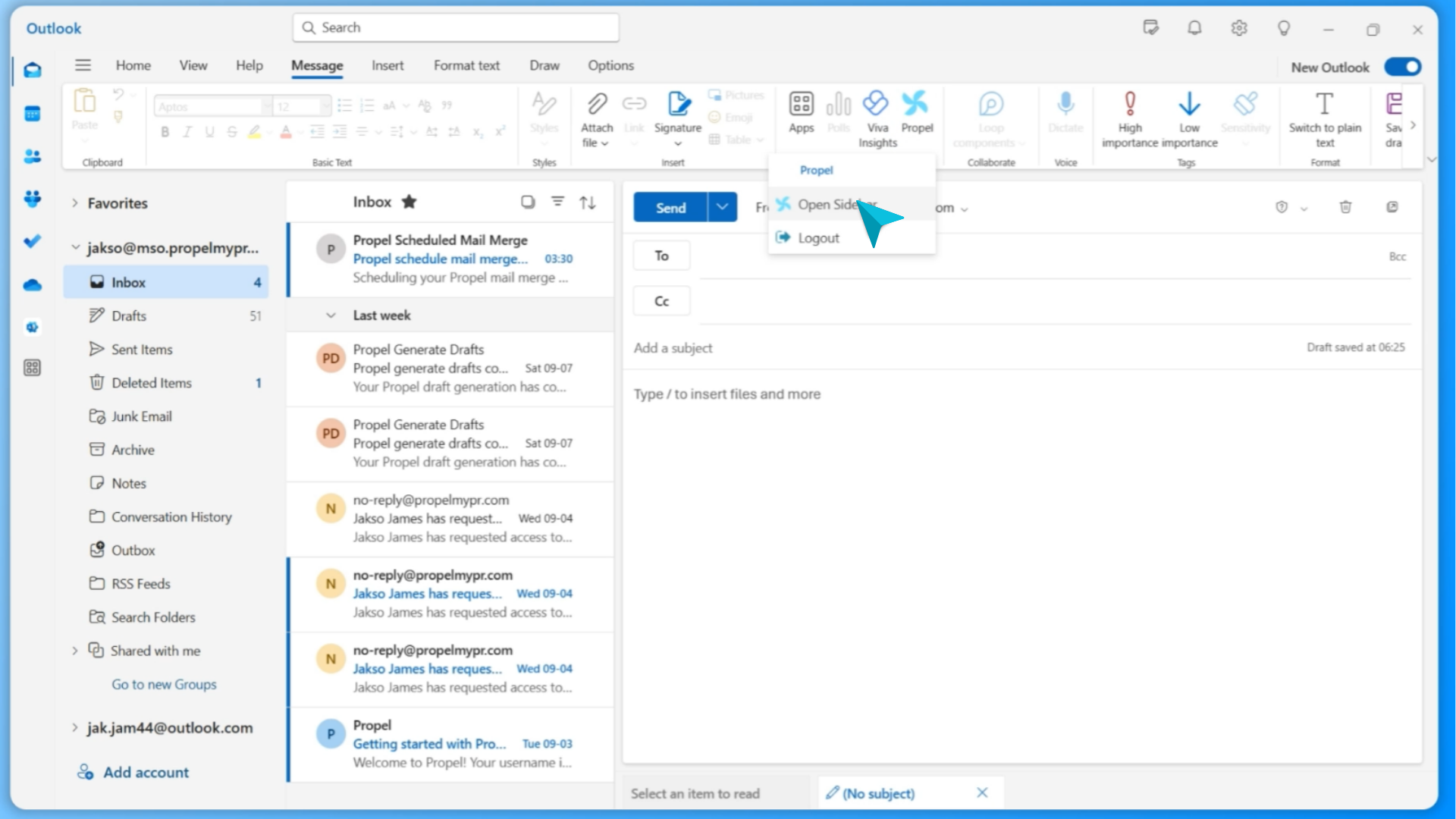The width and height of the screenshot is (1456, 819).
Task: Collapse the jakso@mso.propelmypr account tree
Action: tap(74, 248)
